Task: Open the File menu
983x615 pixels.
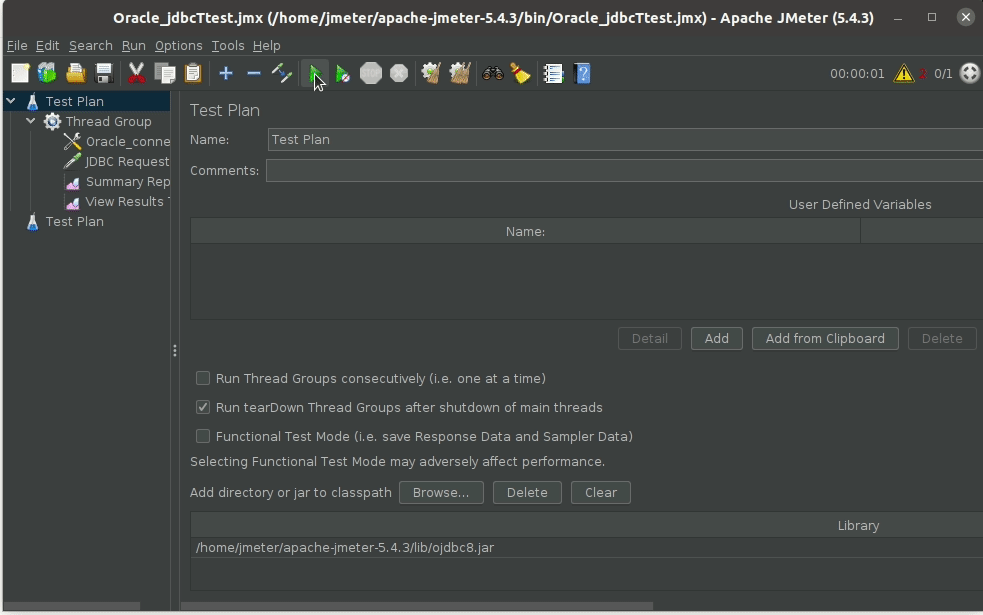Action: tap(17, 46)
